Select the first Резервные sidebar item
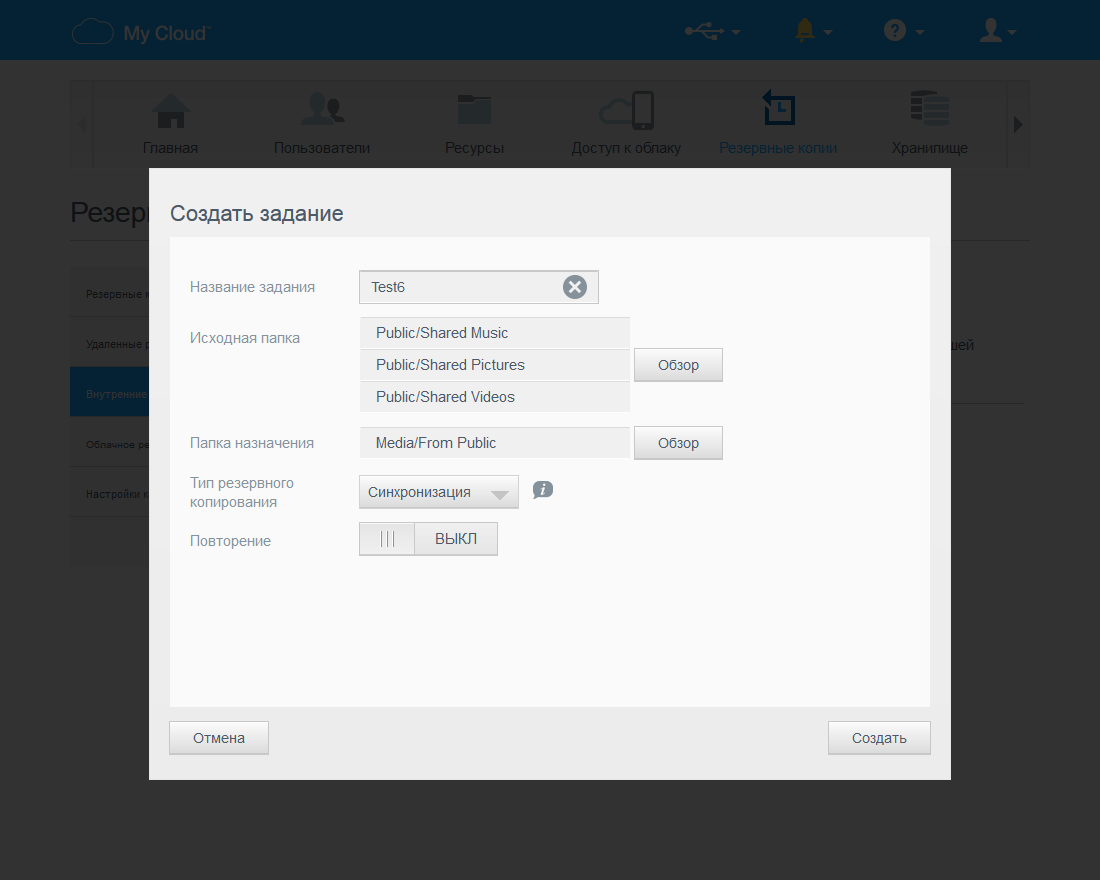The width and height of the screenshot is (1100, 880). pos(109,294)
